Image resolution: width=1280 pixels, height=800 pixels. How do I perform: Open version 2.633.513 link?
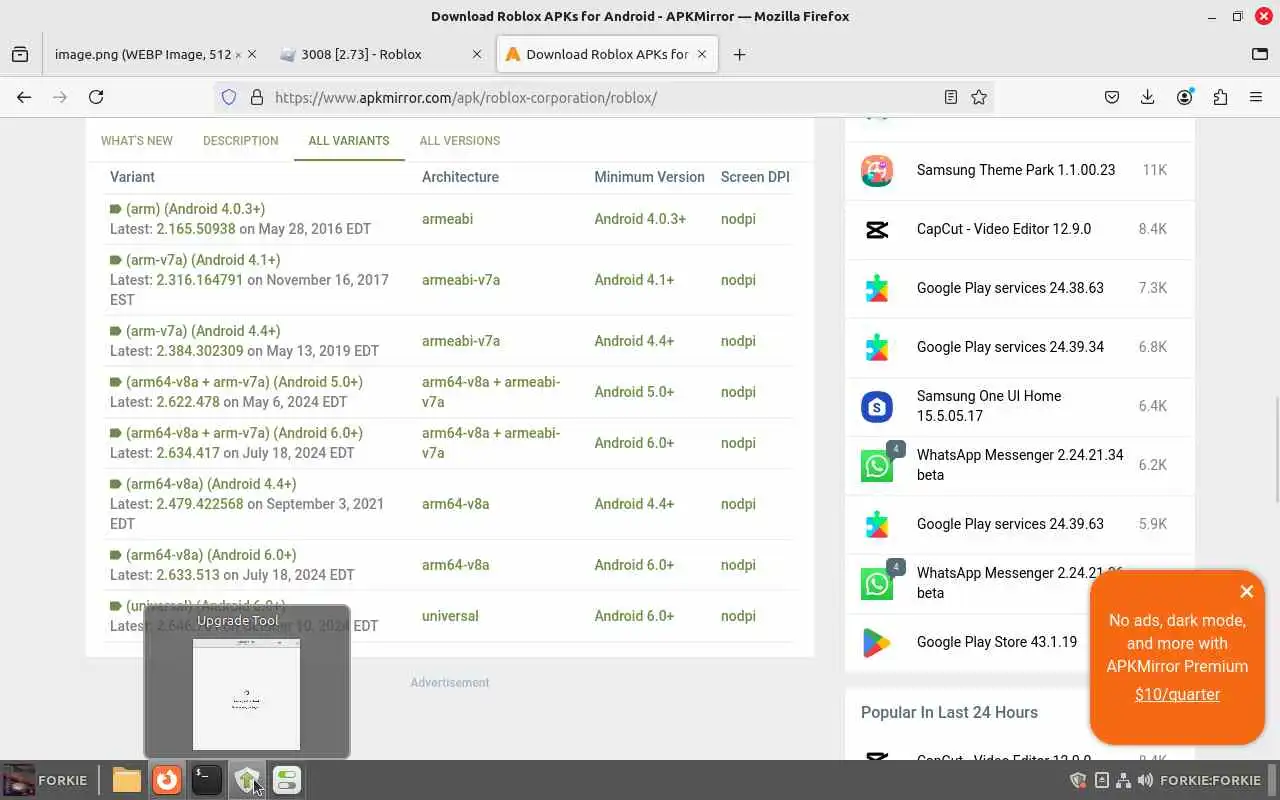click(188, 575)
